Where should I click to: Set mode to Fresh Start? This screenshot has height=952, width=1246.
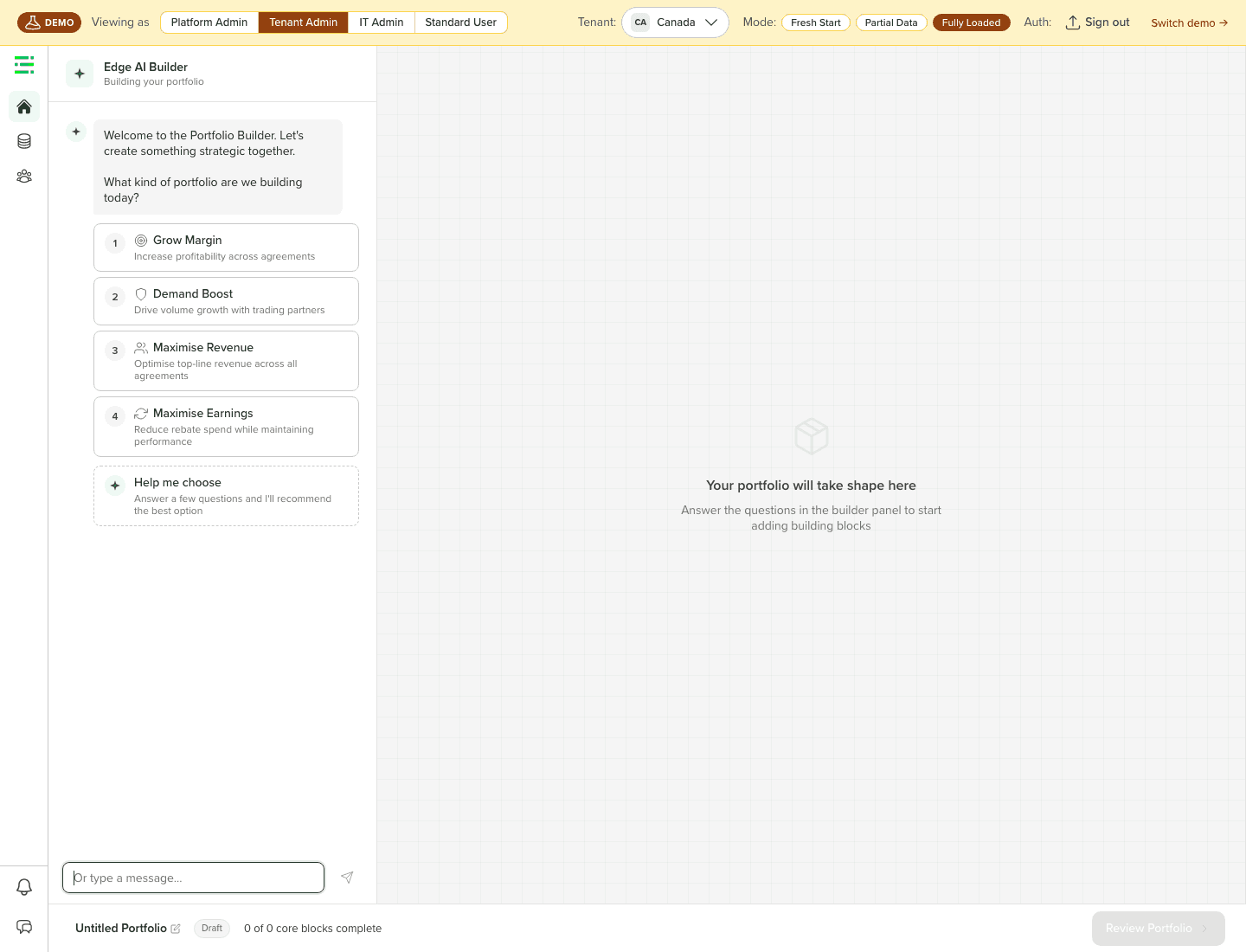(816, 23)
